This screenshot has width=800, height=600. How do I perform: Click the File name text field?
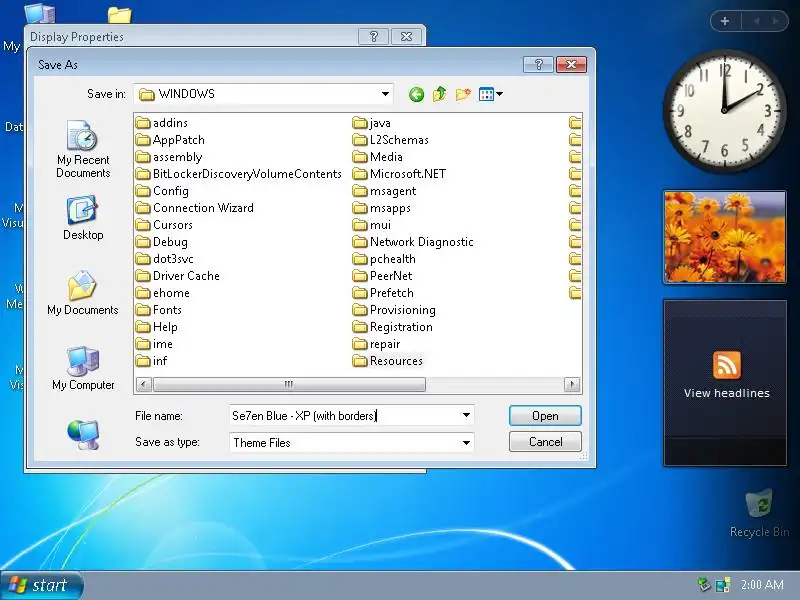[x=345, y=416]
